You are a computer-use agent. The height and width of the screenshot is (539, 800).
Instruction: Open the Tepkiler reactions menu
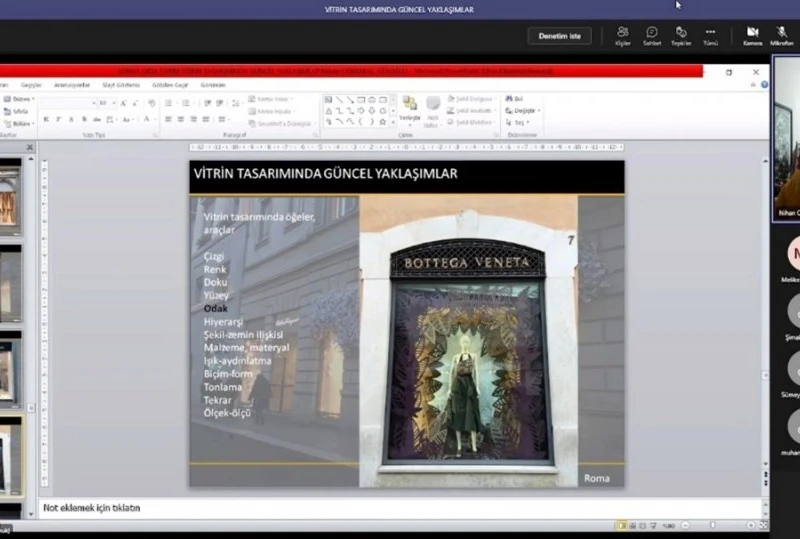(681, 34)
